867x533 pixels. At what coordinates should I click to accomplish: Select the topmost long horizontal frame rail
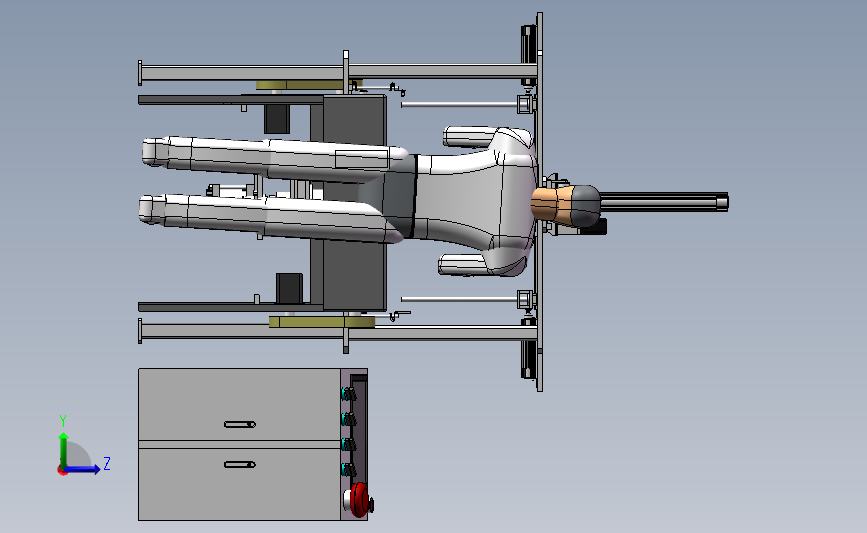[337, 72]
